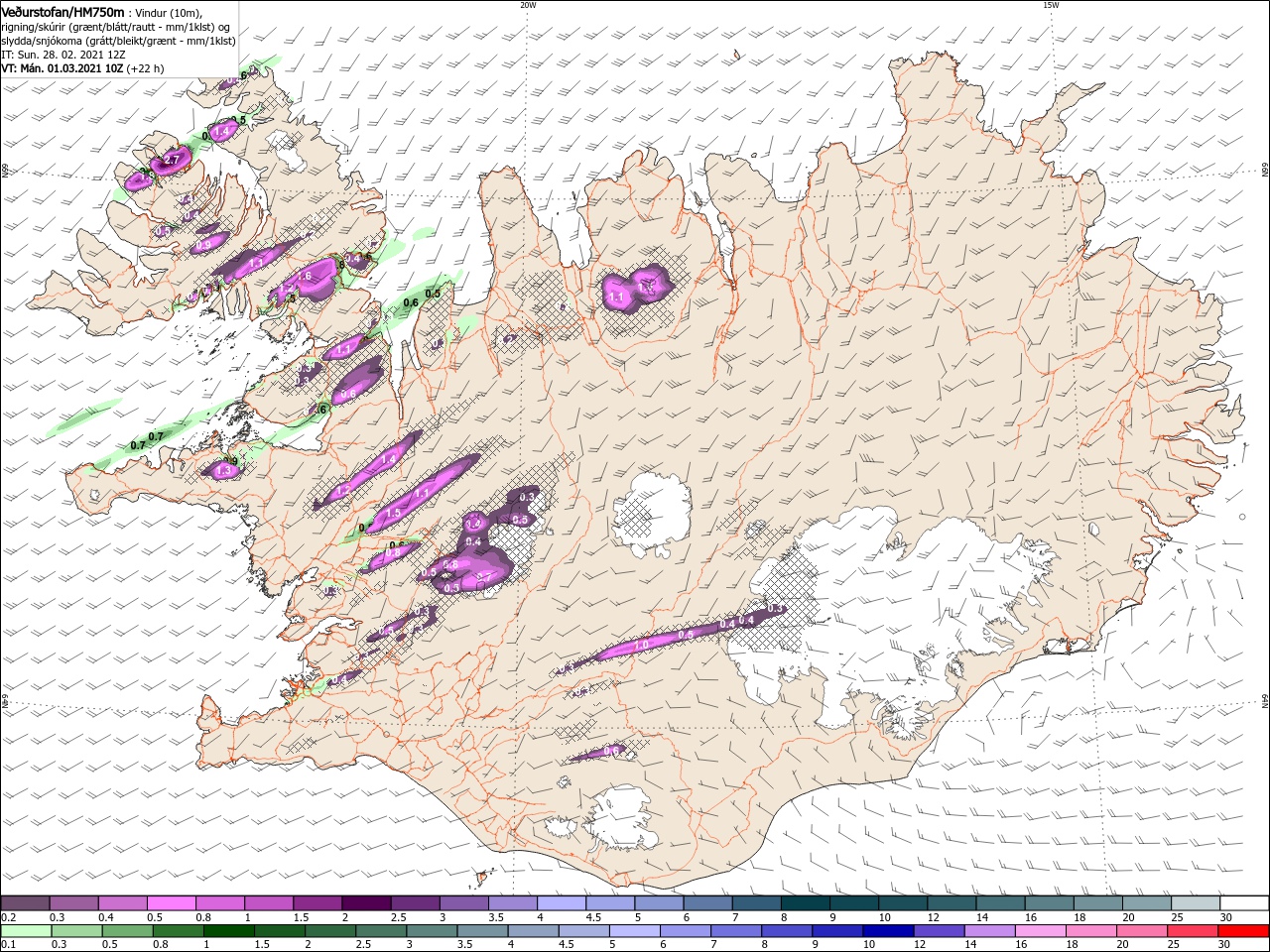Pick snow scale swatch between 1 and 1.5
The image size is (1270, 952).
click(x=269, y=903)
